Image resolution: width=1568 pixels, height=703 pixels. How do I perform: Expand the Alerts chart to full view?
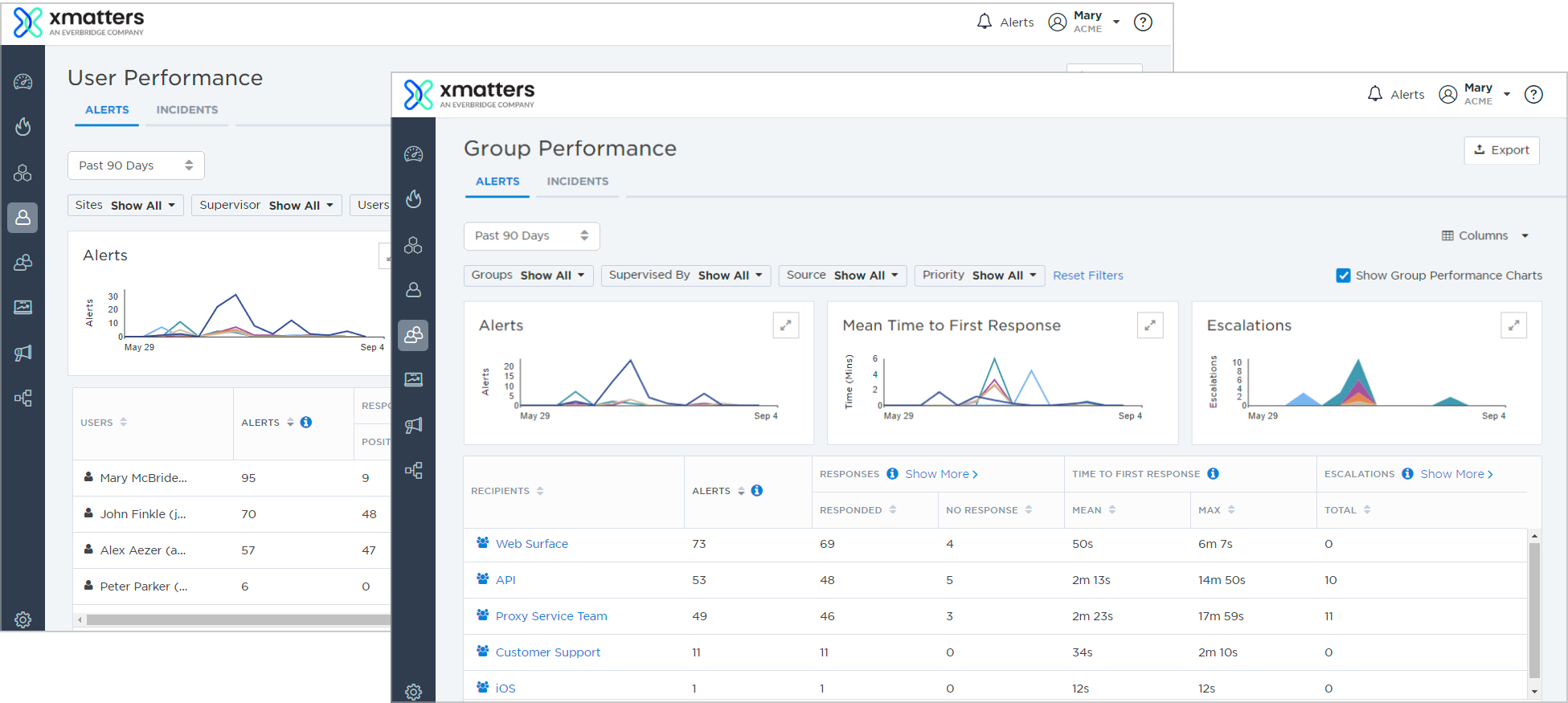tap(785, 325)
